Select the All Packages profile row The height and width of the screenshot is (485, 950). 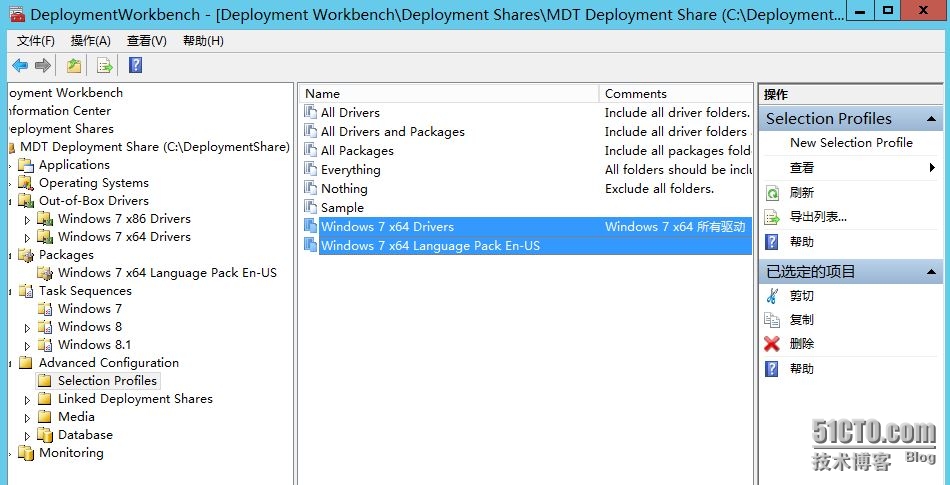tap(527, 150)
